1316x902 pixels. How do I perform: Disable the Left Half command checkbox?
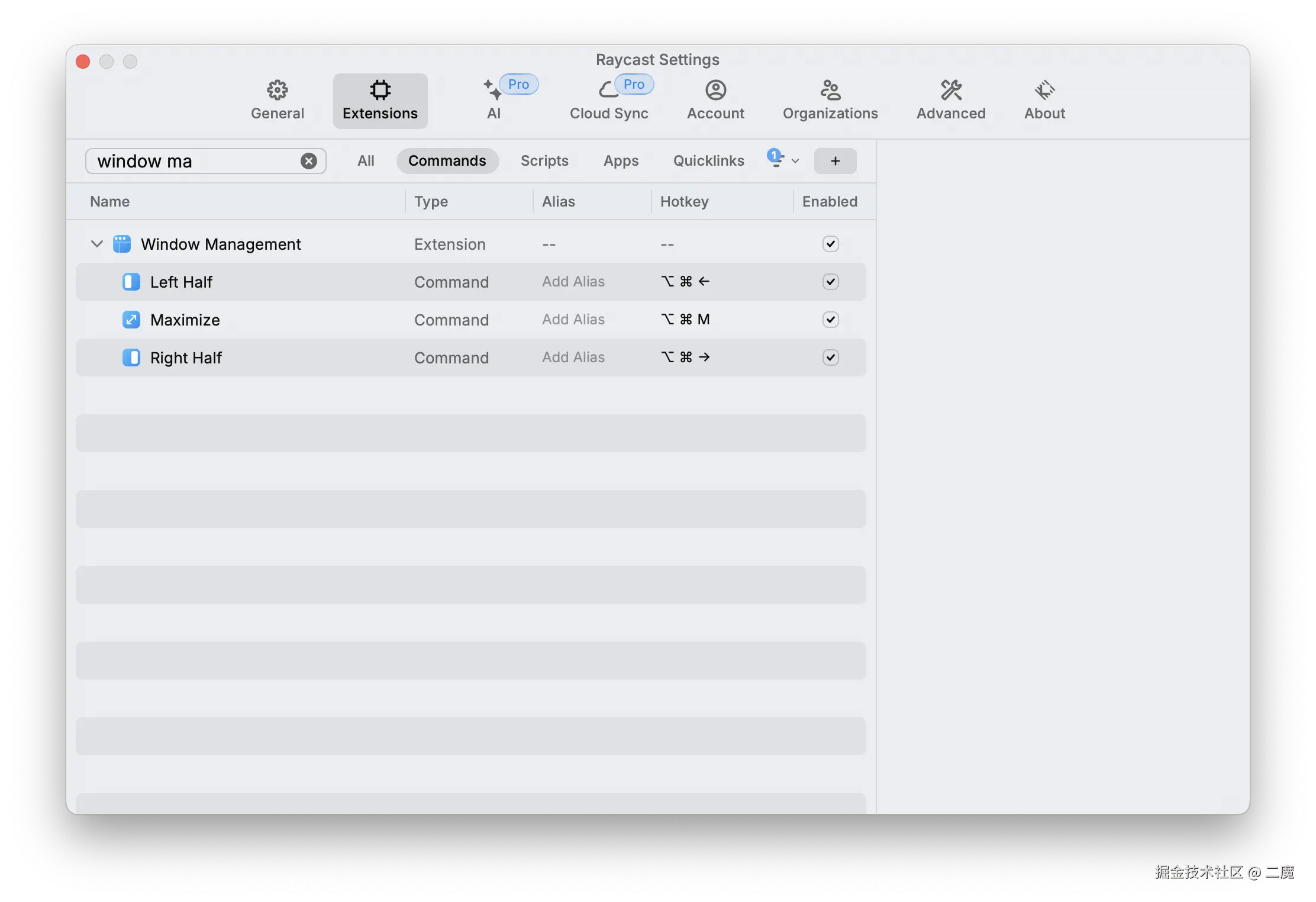pyautogui.click(x=830, y=282)
